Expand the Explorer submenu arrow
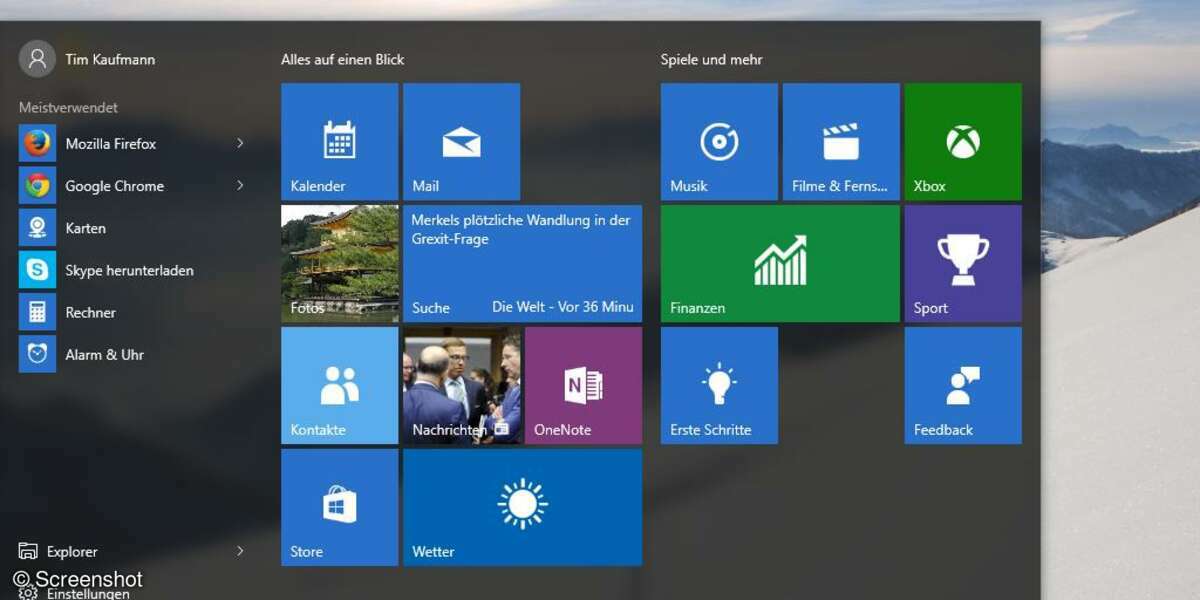 (x=240, y=551)
